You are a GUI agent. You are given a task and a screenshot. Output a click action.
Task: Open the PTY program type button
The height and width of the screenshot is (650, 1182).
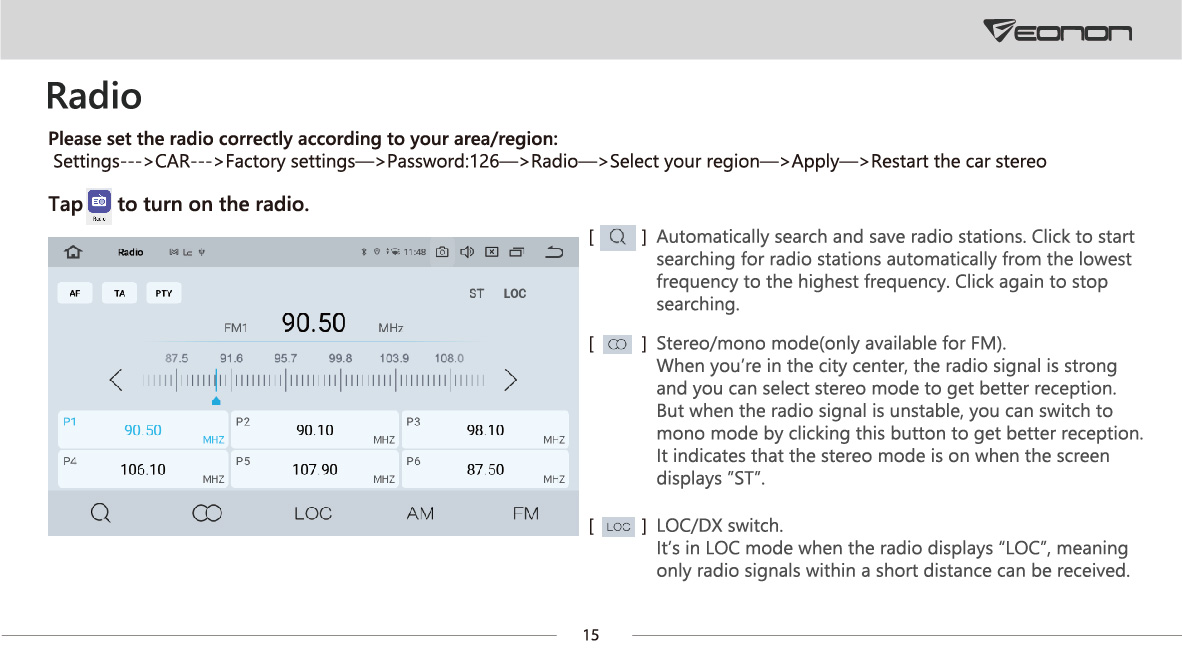point(164,293)
